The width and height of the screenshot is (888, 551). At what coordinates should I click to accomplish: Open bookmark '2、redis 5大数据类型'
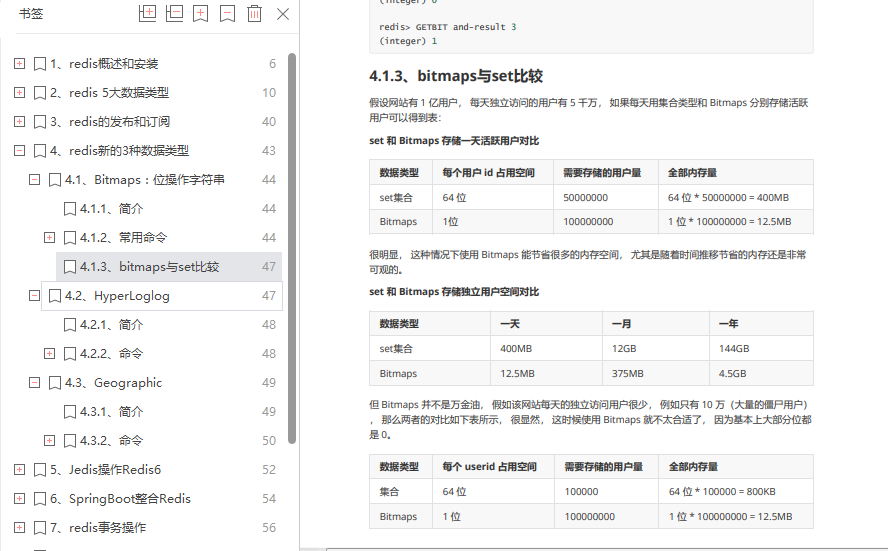(109, 93)
